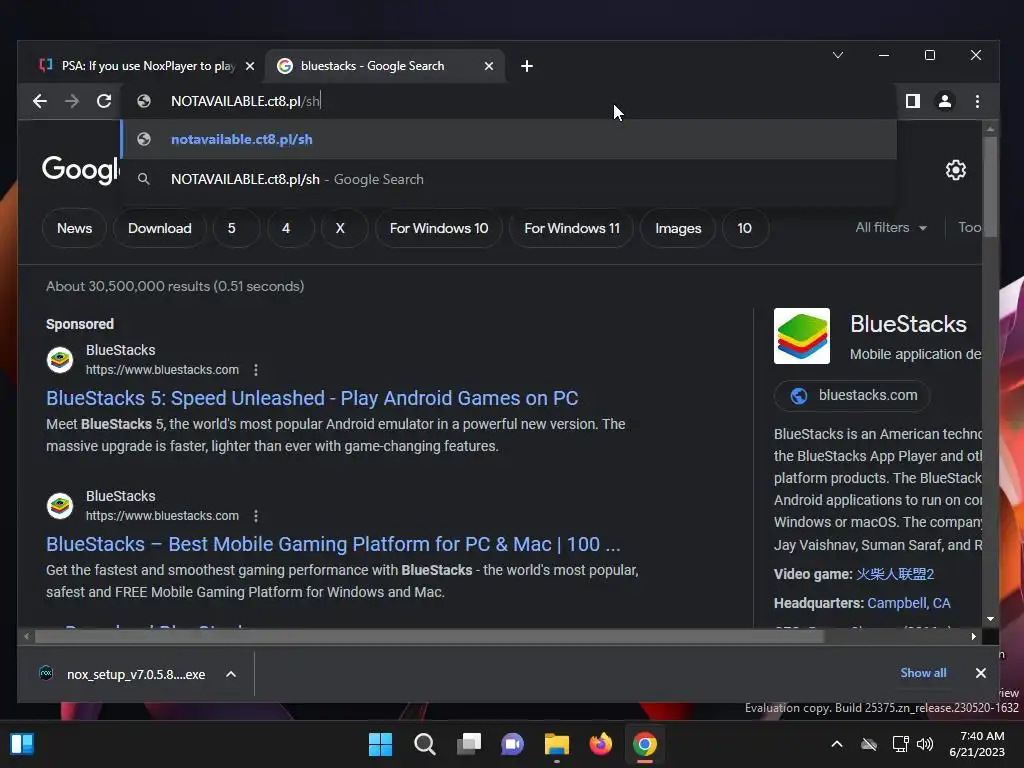The width and height of the screenshot is (1024, 768).
Task: Click Show all downloads
Action: coord(923,673)
